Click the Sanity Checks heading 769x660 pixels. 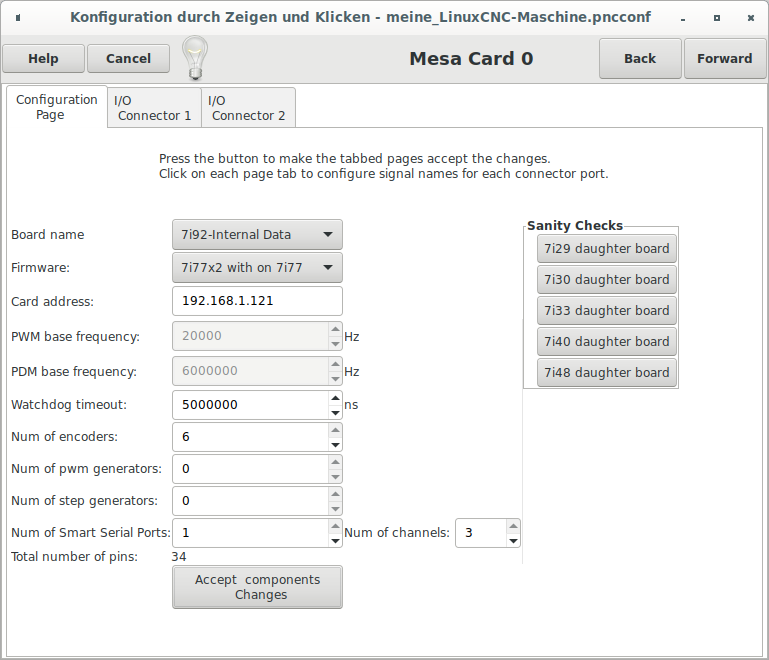[x=575, y=226]
